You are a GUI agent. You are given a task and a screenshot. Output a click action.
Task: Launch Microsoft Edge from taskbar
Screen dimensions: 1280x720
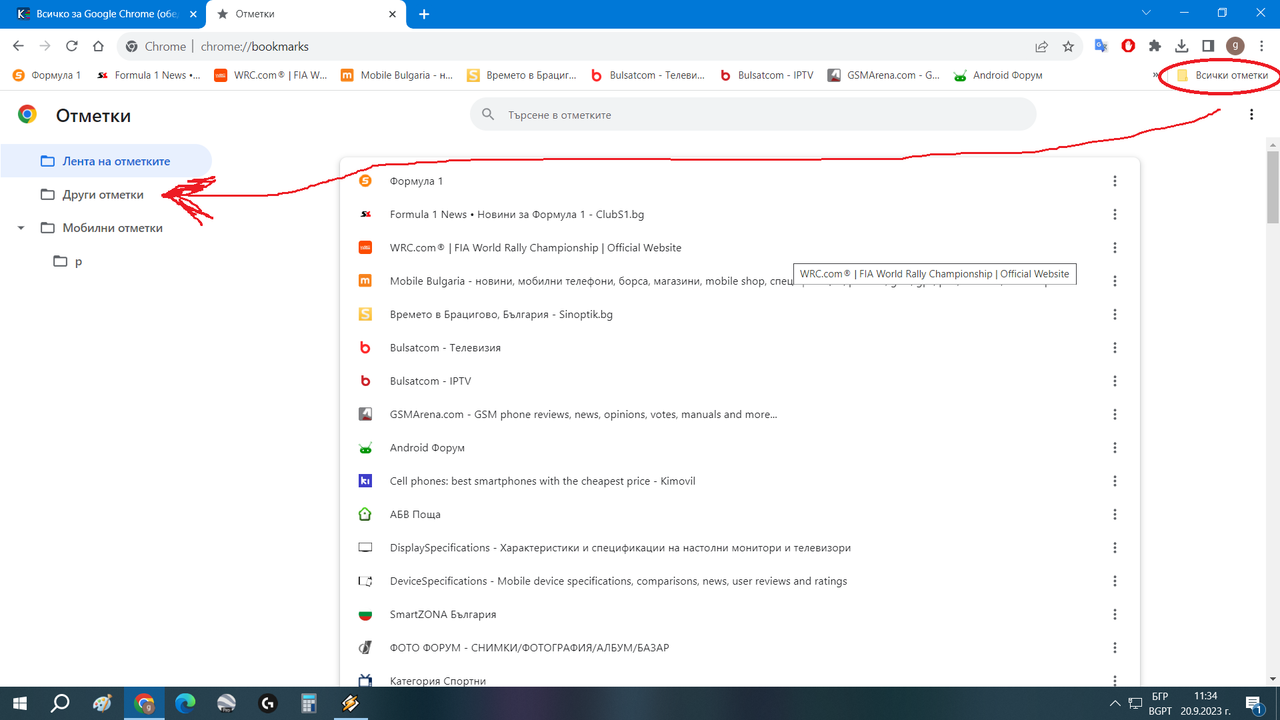[185, 703]
